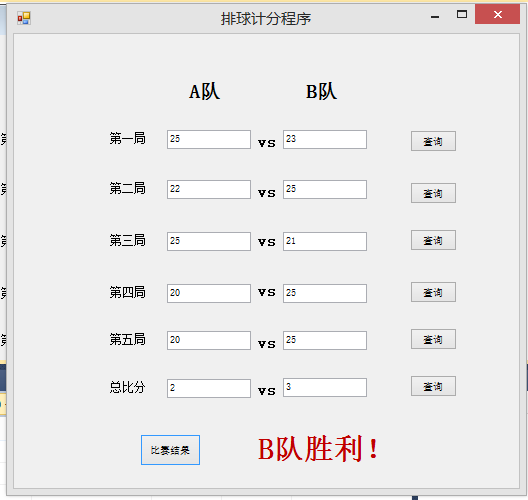The image size is (528, 500).
Task: Click the 比赛结果 button
Action: (170, 450)
